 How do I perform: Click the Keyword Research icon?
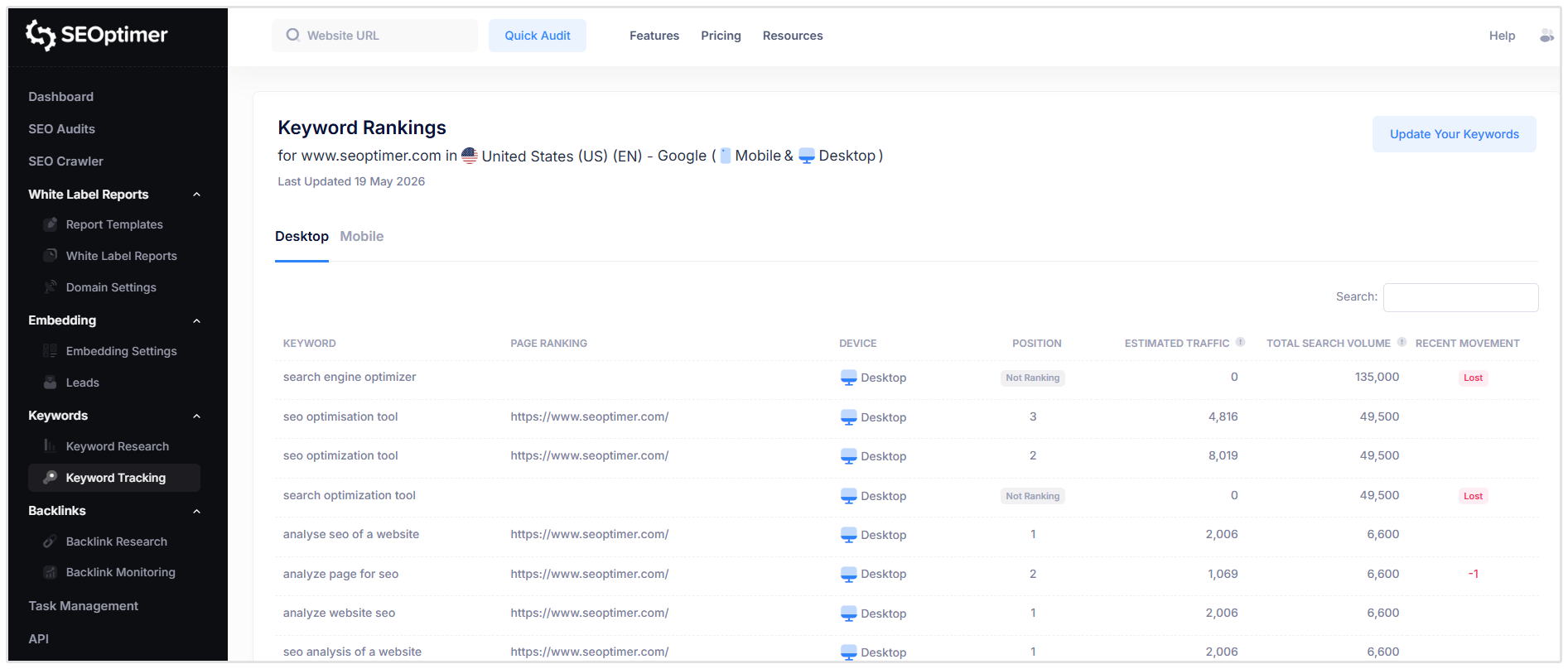click(x=51, y=446)
